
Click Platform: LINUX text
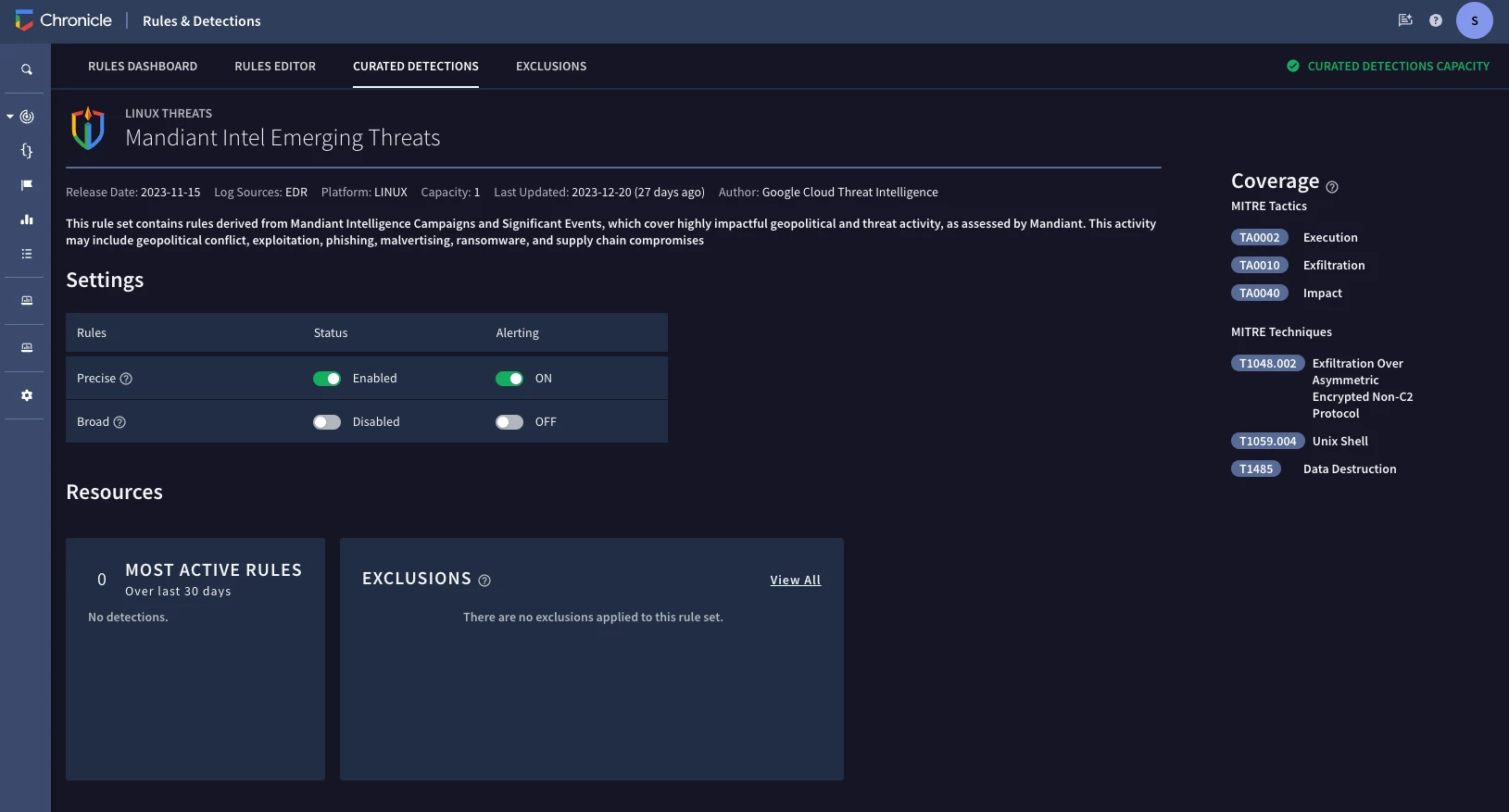pos(364,193)
